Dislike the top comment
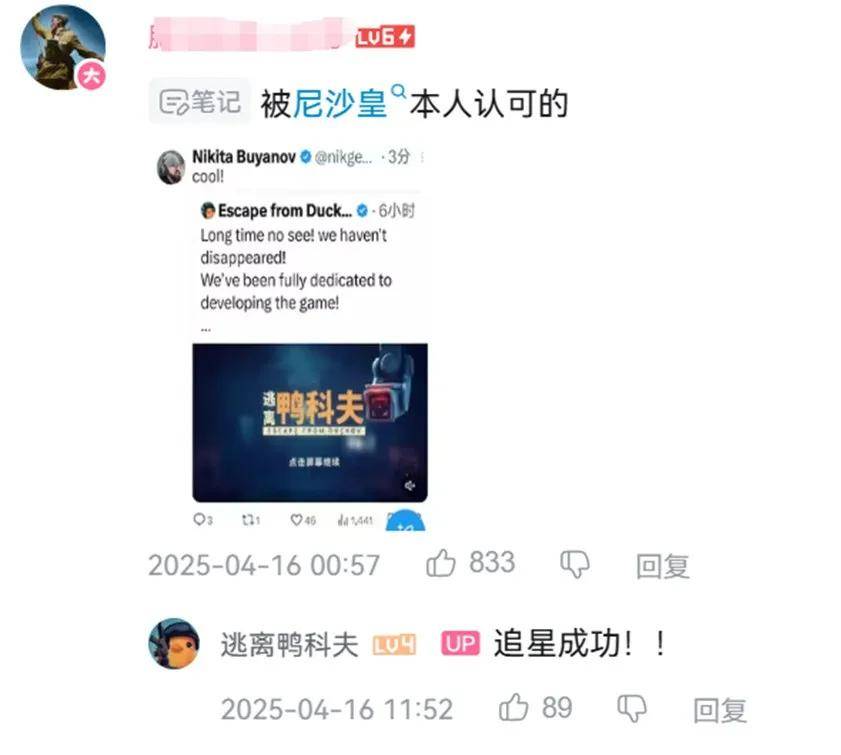841x755 pixels. (574, 565)
